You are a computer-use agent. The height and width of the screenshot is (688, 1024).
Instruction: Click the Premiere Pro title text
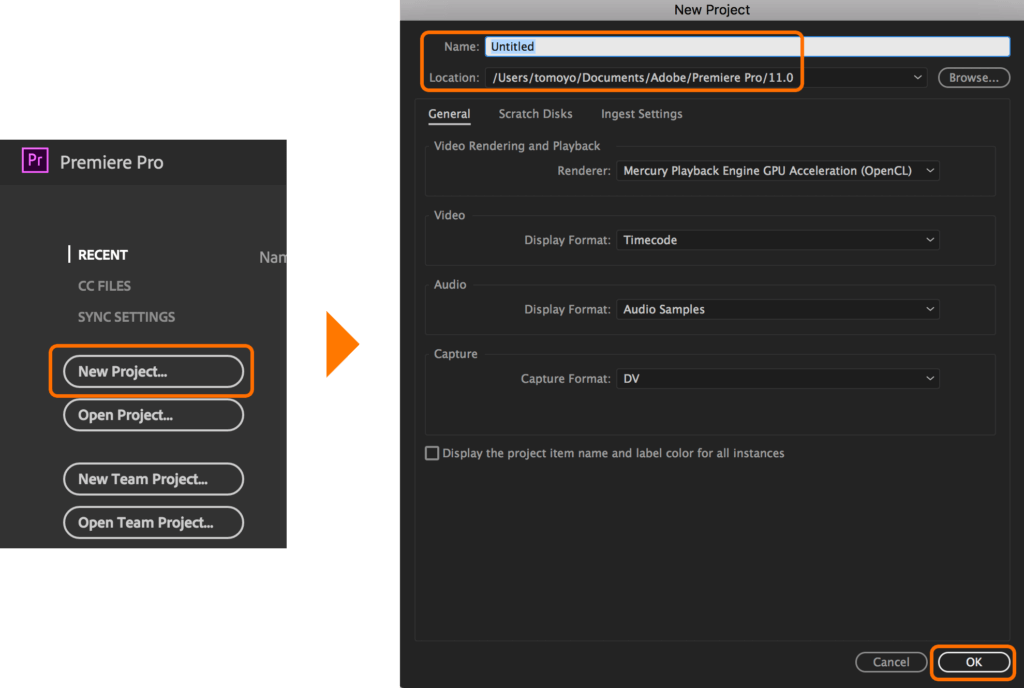(112, 163)
